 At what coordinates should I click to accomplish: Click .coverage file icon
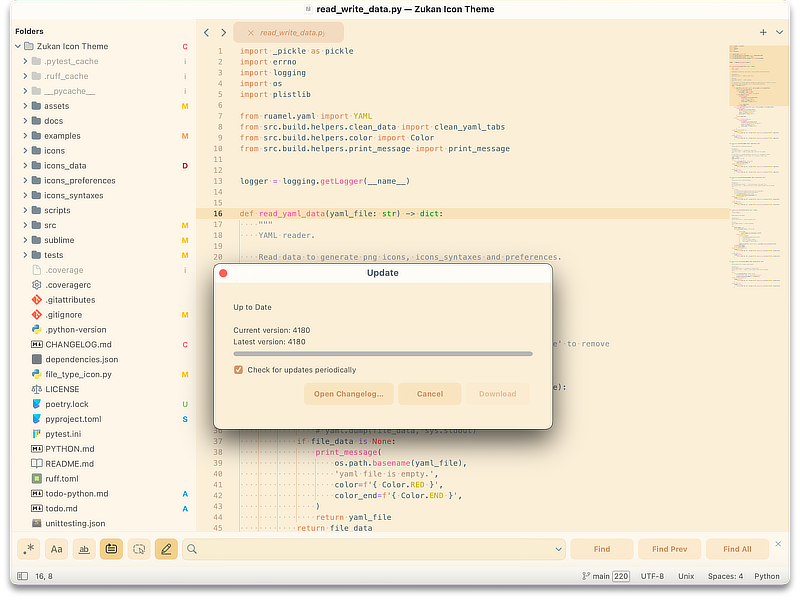(37, 270)
